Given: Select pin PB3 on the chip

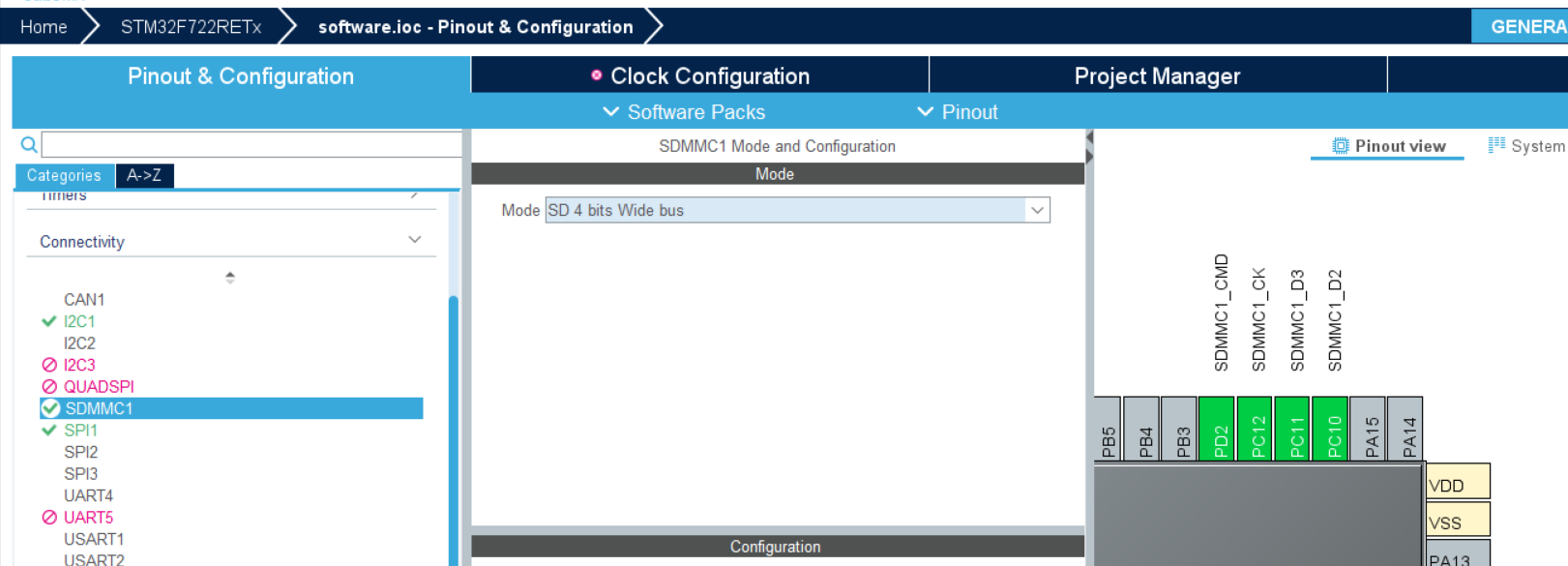Looking at the screenshot, I should [1179, 428].
